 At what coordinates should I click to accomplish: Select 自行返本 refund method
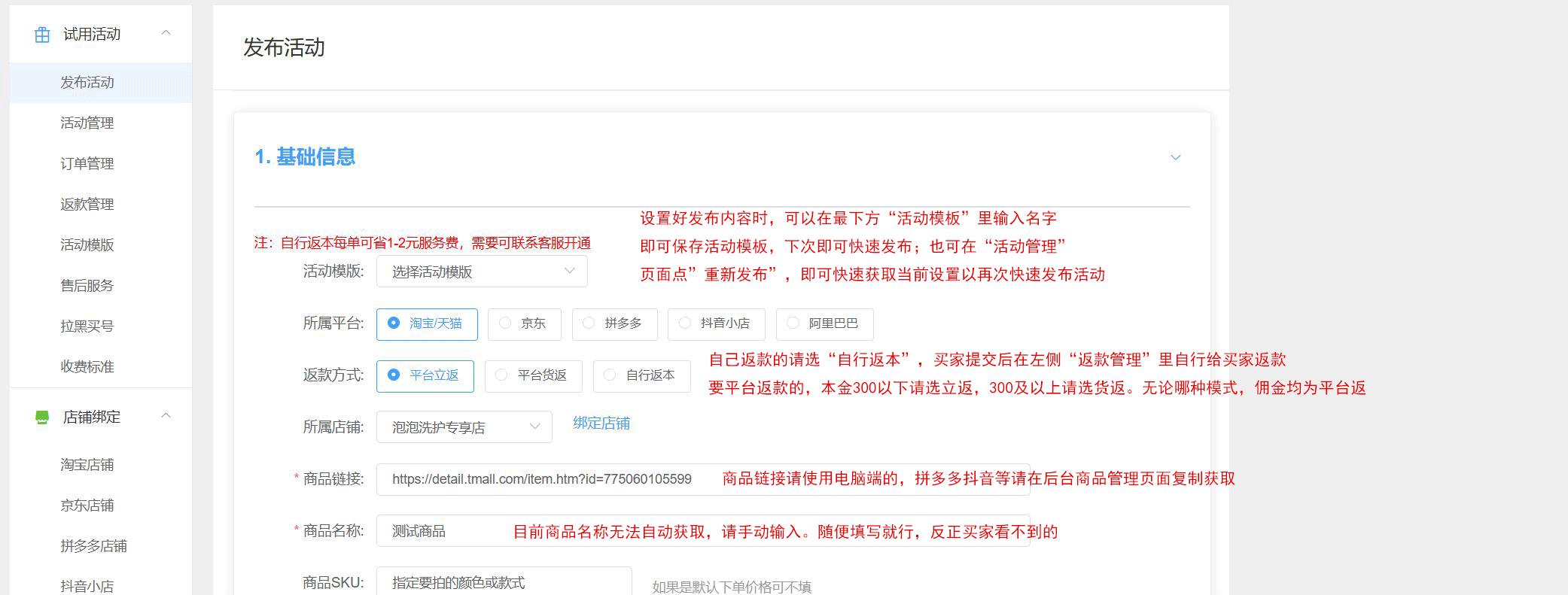coord(641,376)
